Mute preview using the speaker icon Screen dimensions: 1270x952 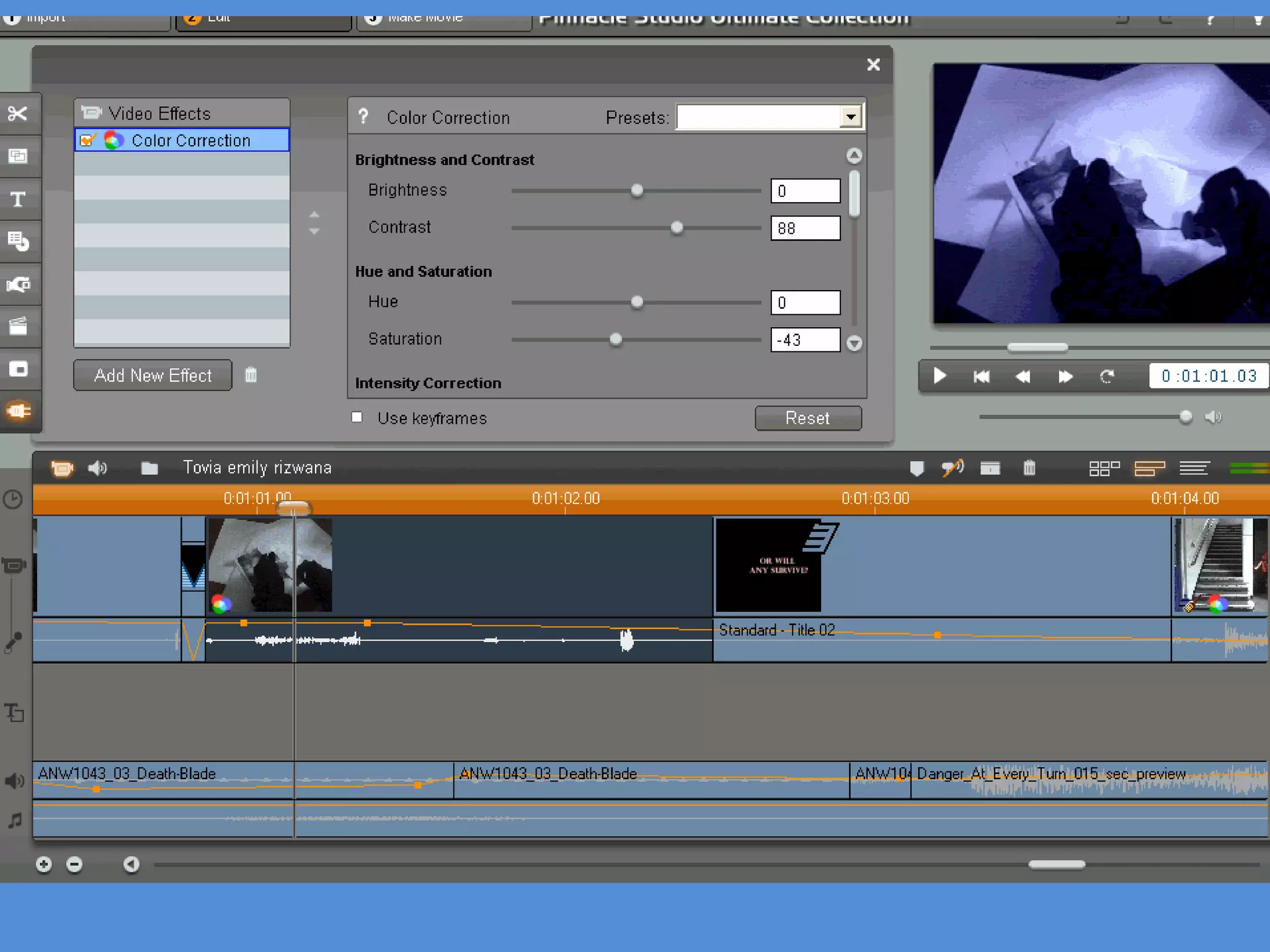point(1214,417)
